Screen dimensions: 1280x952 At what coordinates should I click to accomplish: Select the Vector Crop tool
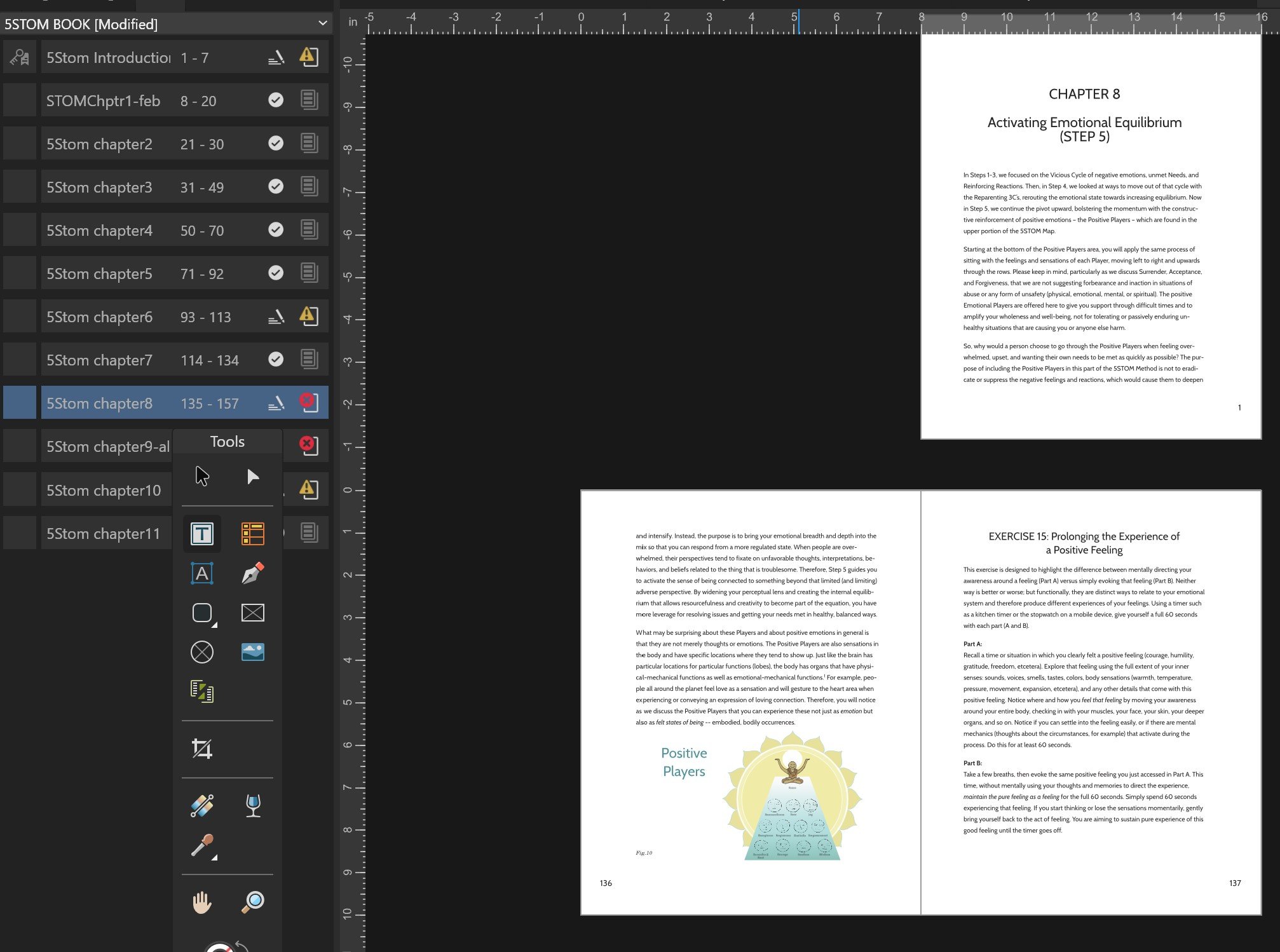coord(201,748)
